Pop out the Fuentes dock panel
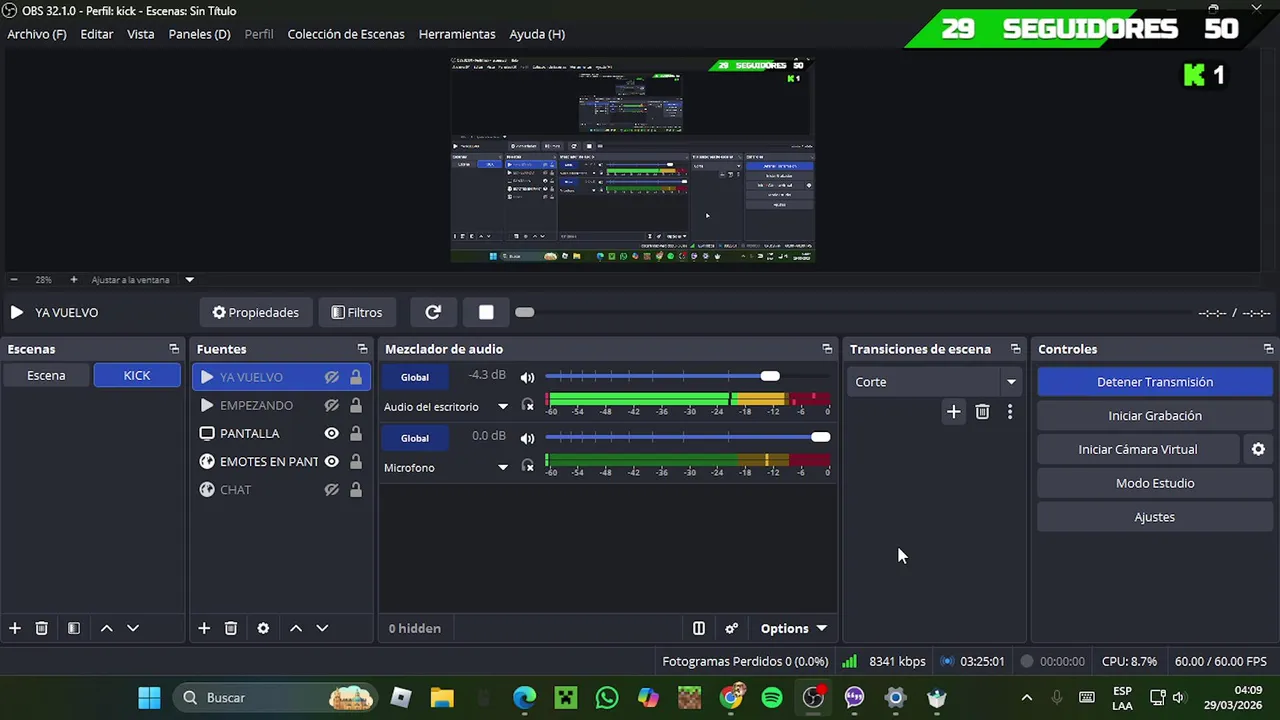 [362, 349]
